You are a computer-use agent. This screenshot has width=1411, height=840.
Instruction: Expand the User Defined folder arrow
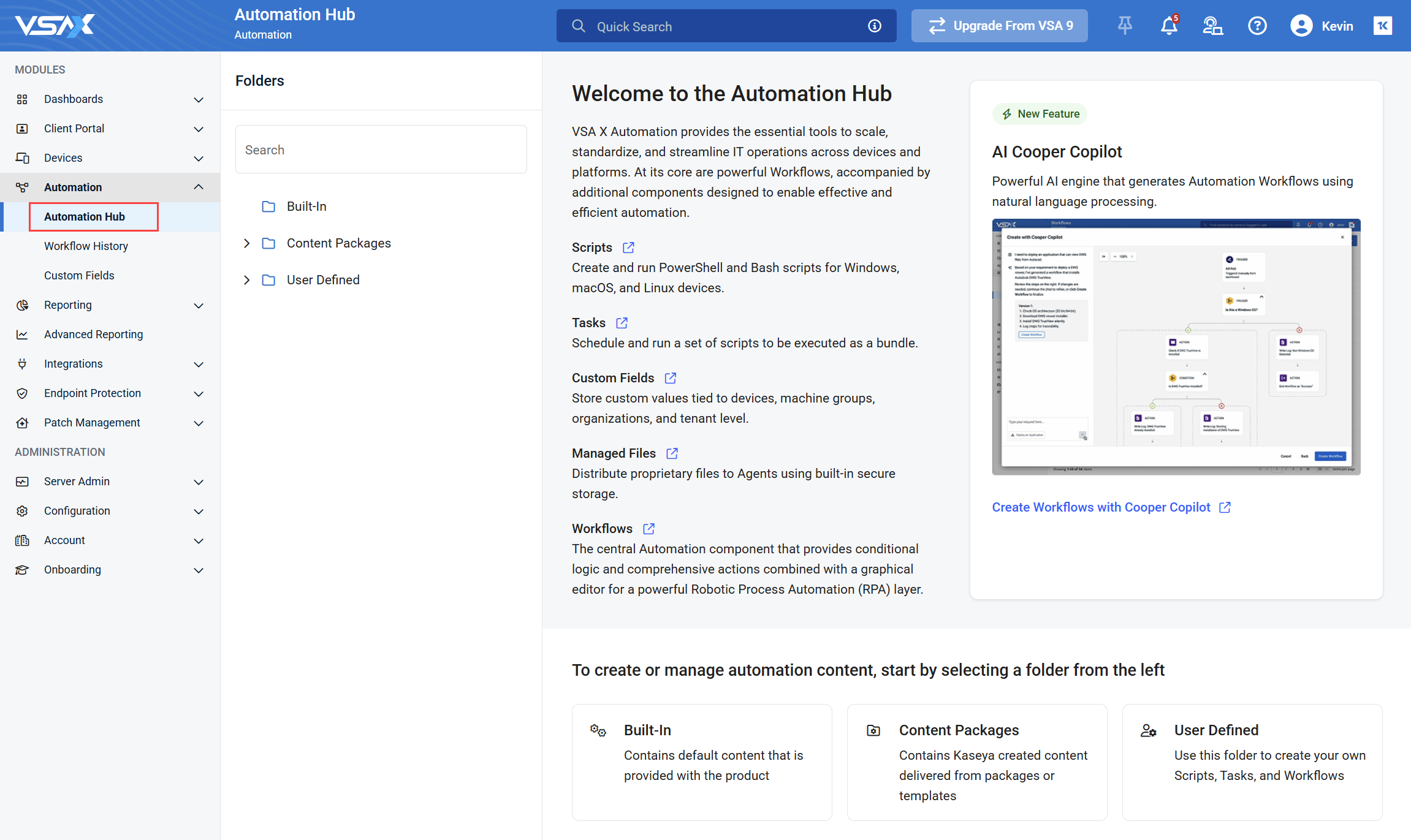[x=246, y=280]
